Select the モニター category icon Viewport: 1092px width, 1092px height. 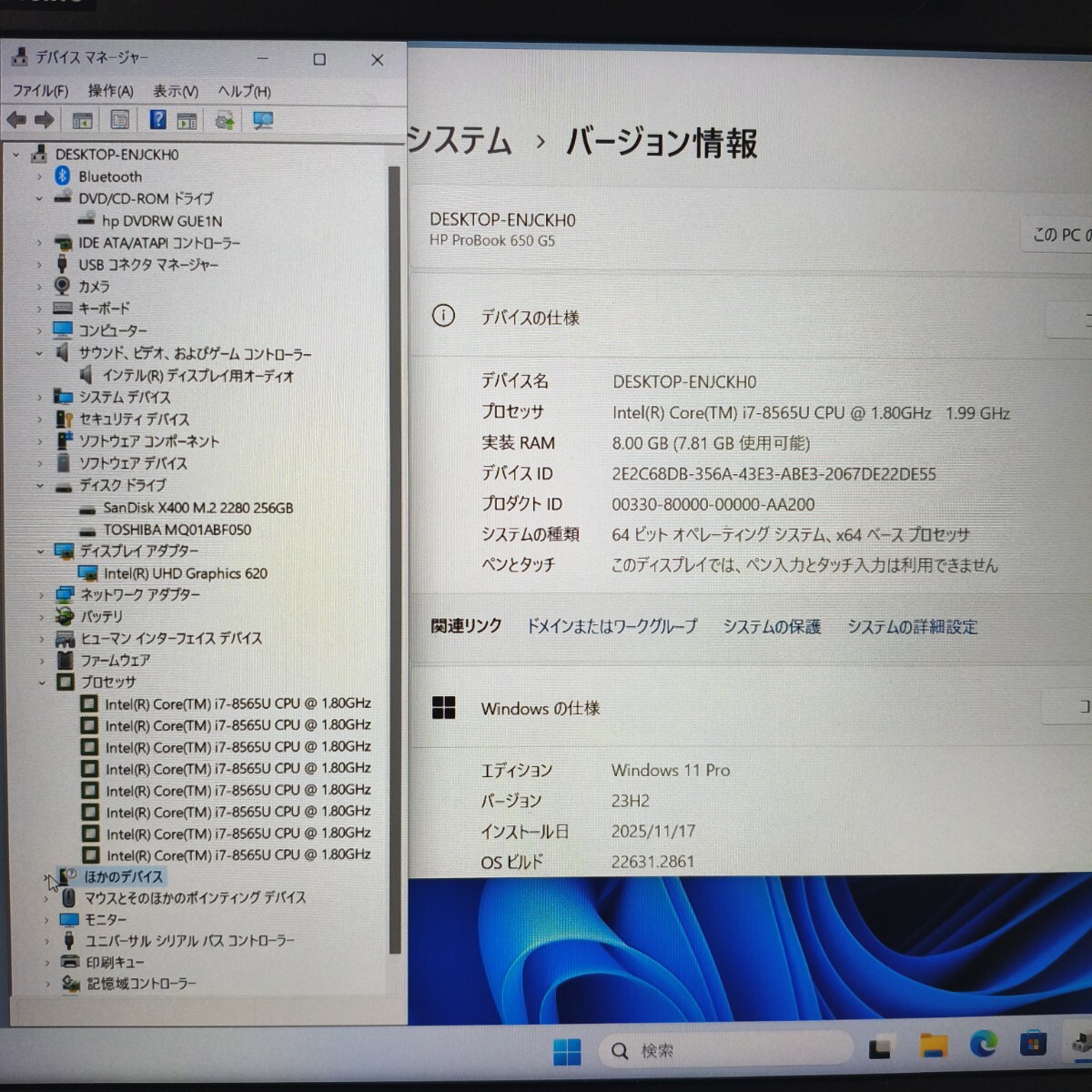tap(68, 919)
